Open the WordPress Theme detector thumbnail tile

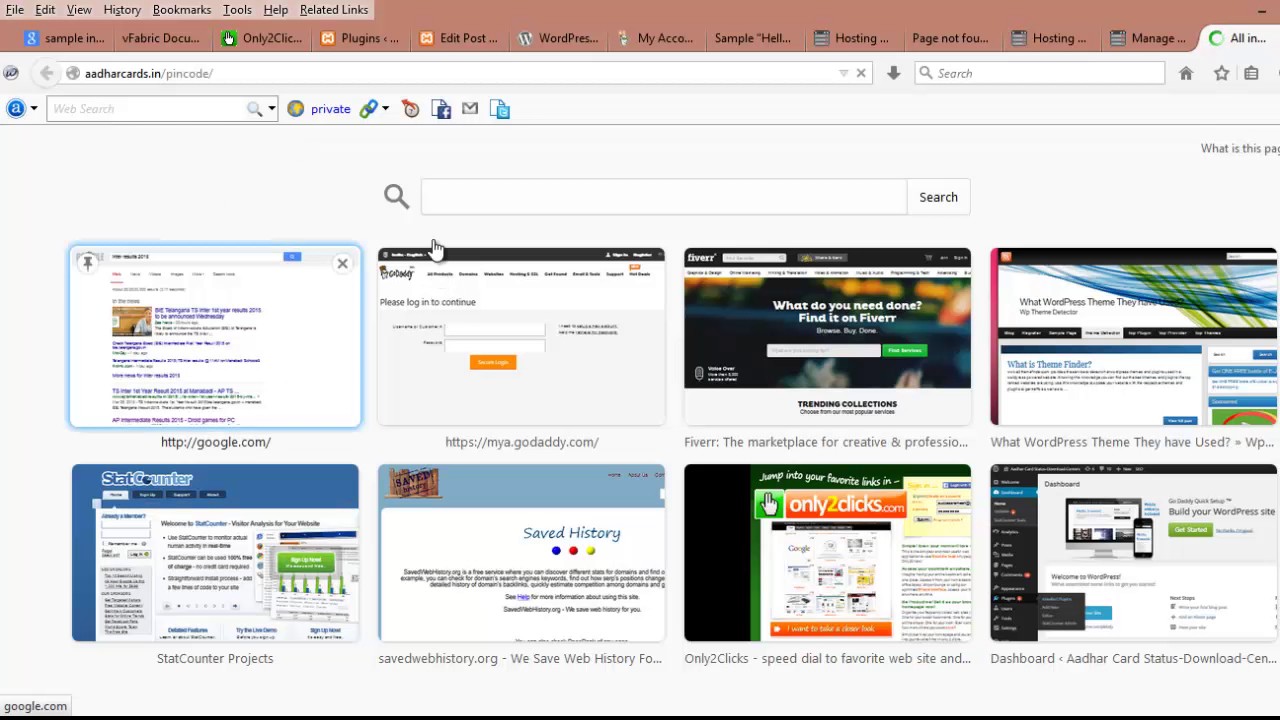pos(1133,337)
